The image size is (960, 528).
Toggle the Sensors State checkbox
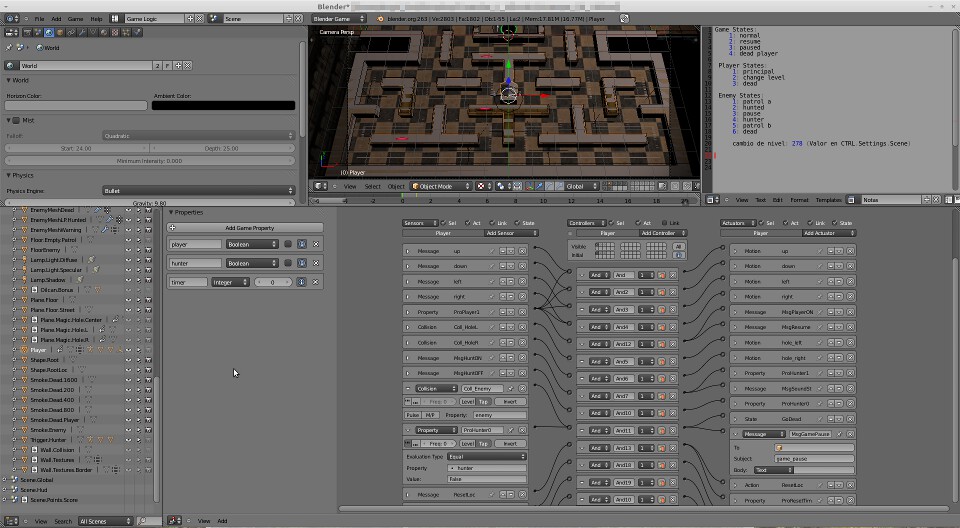(517, 223)
